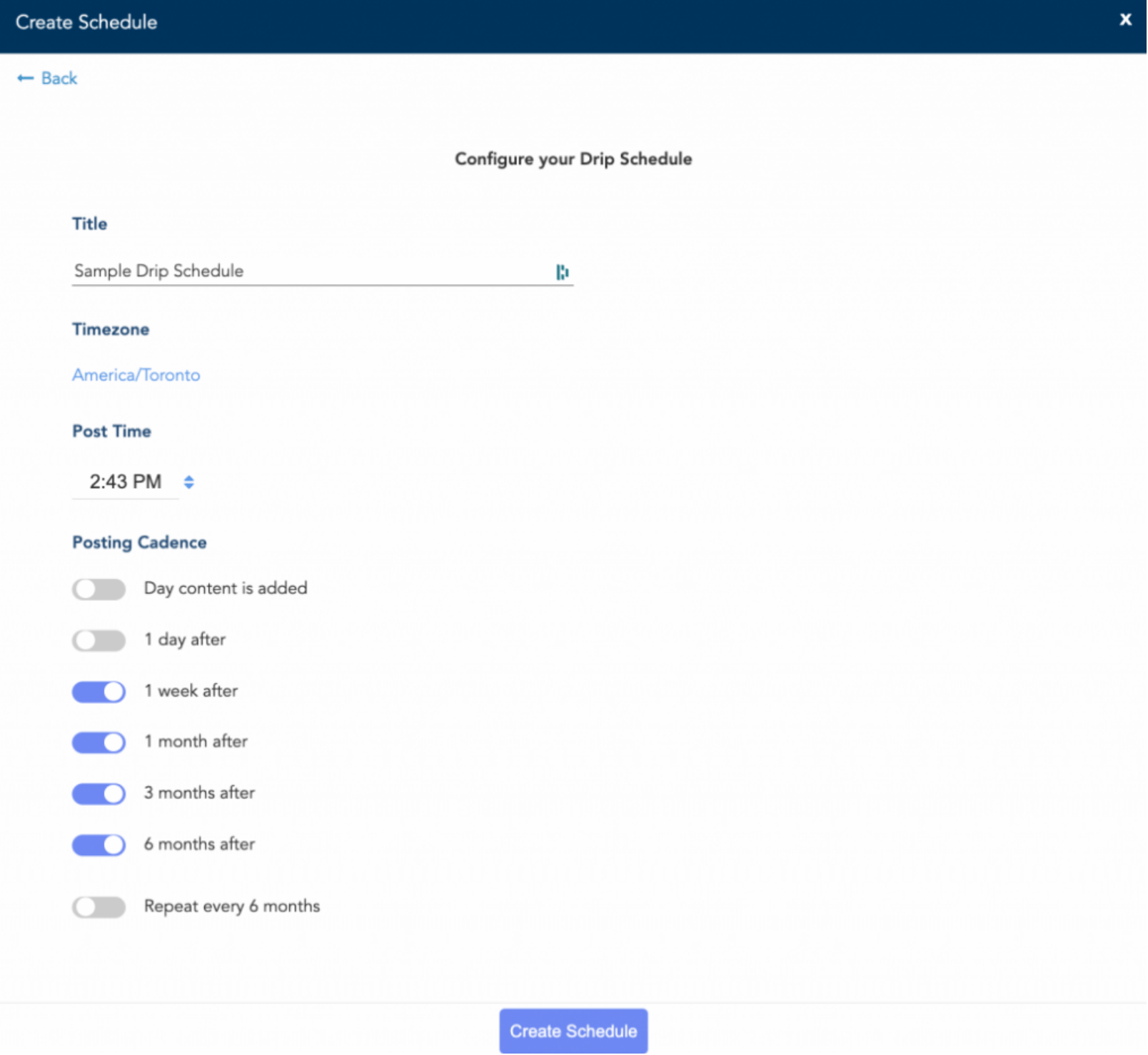This screenshot has width=1148, height=1055.
Task: Click the Post Time heading
Action: 111,432
